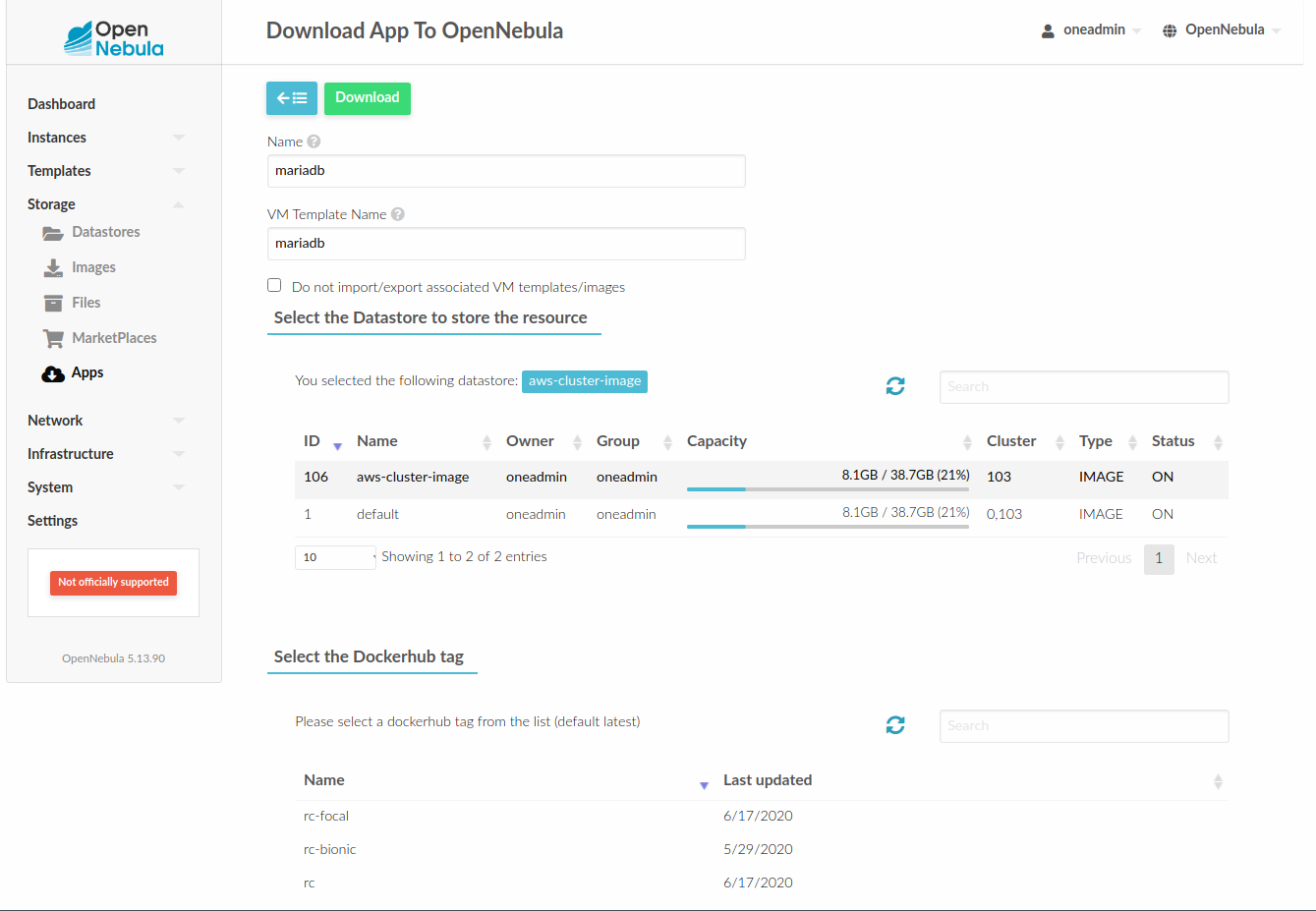Click the Dockerhub tag Search box
This screenshot has width=1316, height=911.
pyautogui.click(x=1084, y=726)
